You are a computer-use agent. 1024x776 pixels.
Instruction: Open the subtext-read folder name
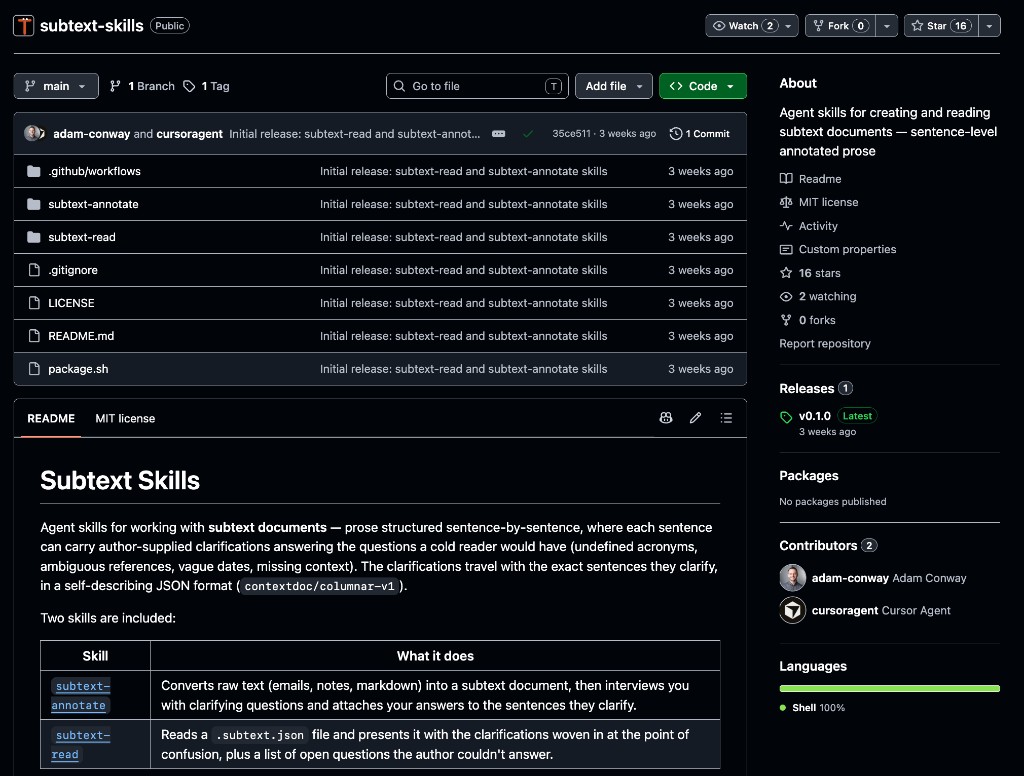coord(82,237)
